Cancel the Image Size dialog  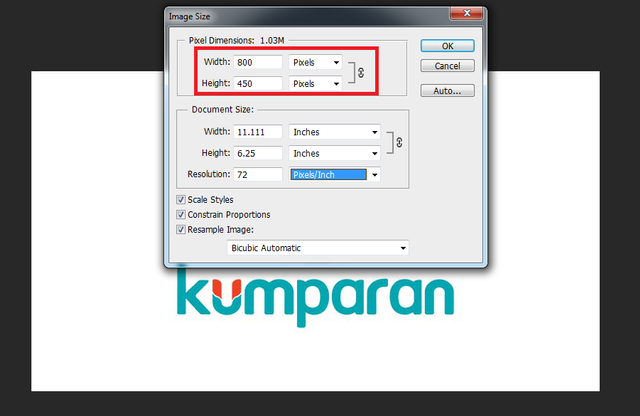point(447,66)
